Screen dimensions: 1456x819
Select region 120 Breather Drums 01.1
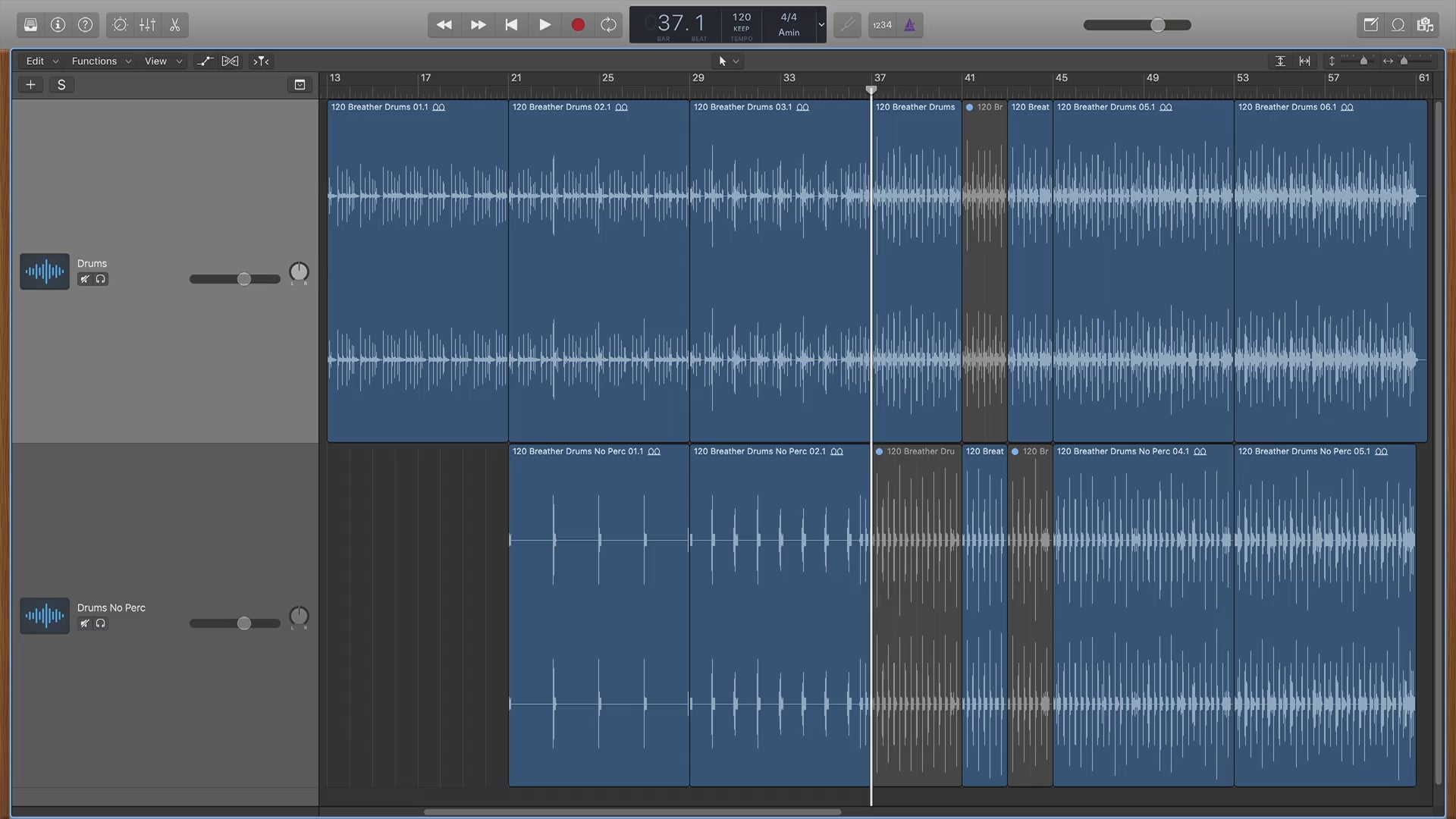(x=417, y=271)
